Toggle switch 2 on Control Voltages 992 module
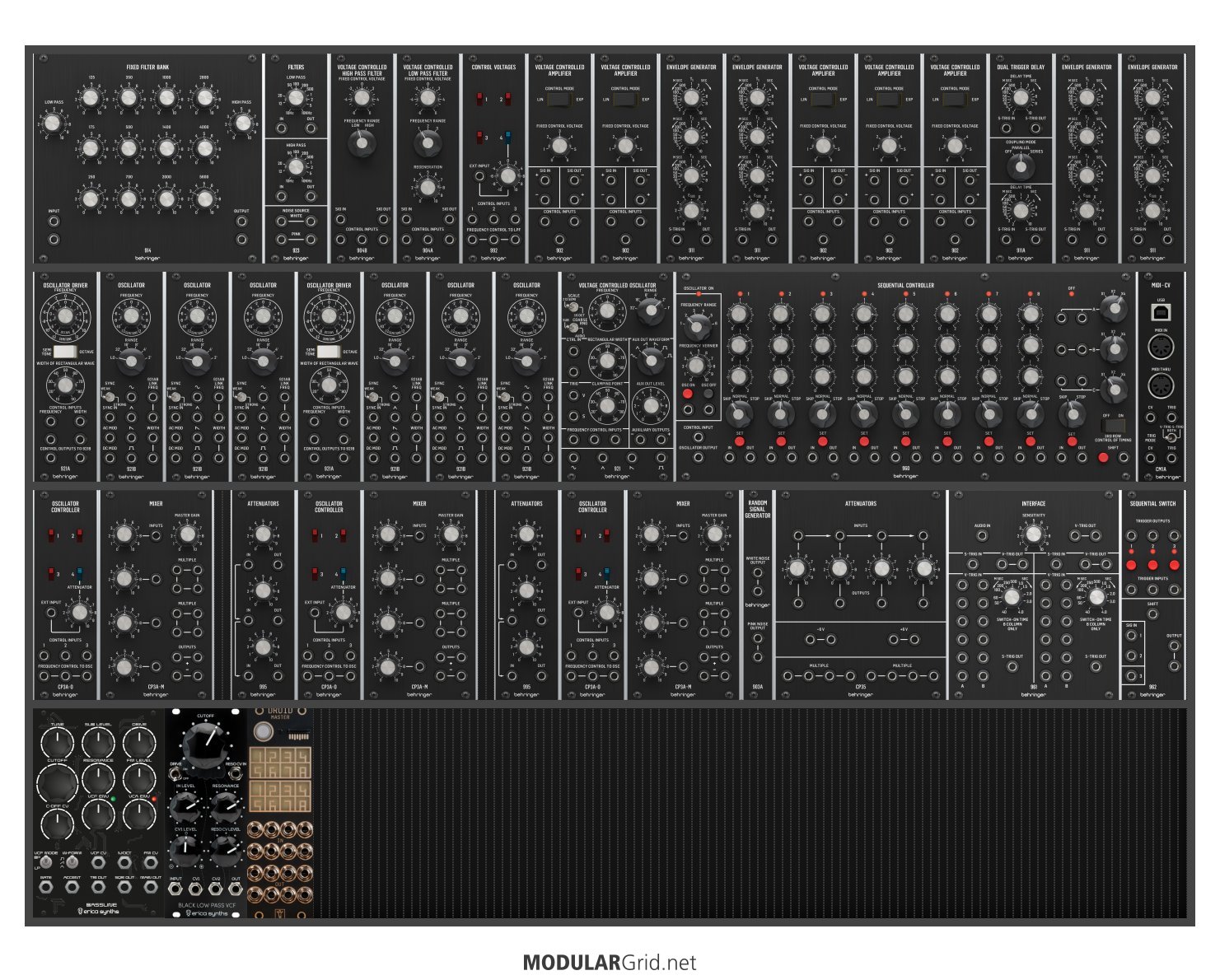The width and height of the screenshot is (1220, 980). click(507, 99)
